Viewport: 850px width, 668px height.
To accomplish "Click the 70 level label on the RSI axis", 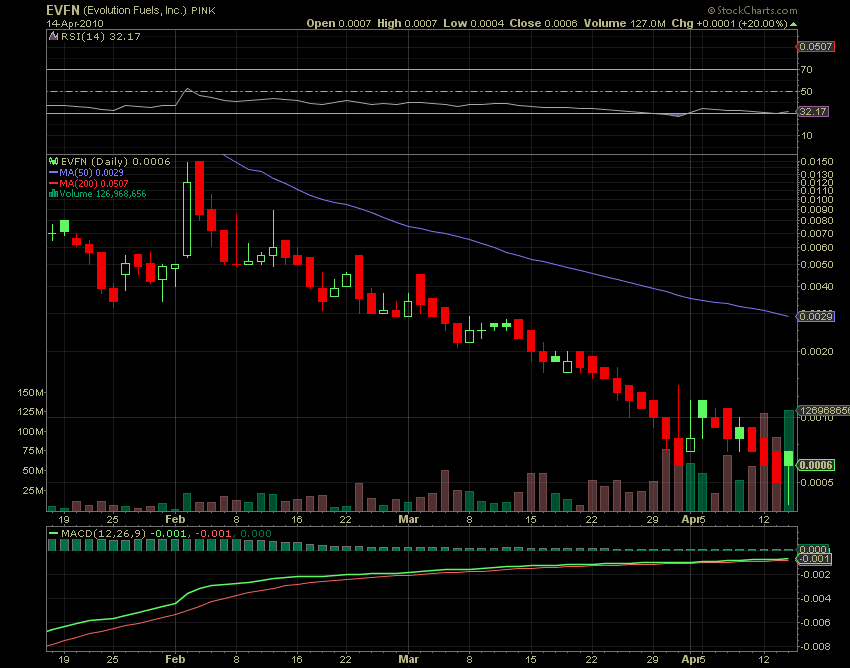I will (x=807, y=69).
